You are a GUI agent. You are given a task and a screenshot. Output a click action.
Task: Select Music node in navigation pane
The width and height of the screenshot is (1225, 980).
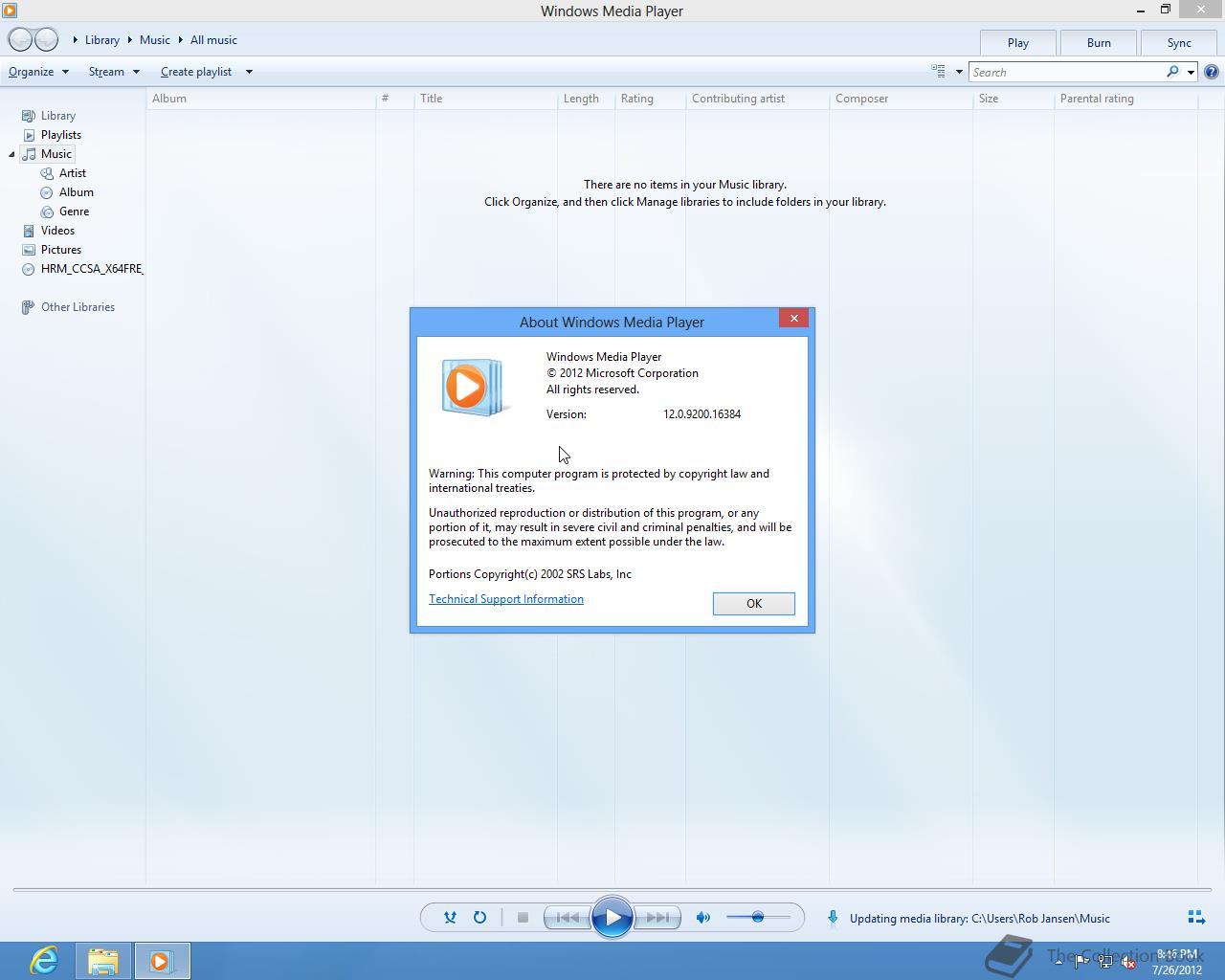coord(47,154)
